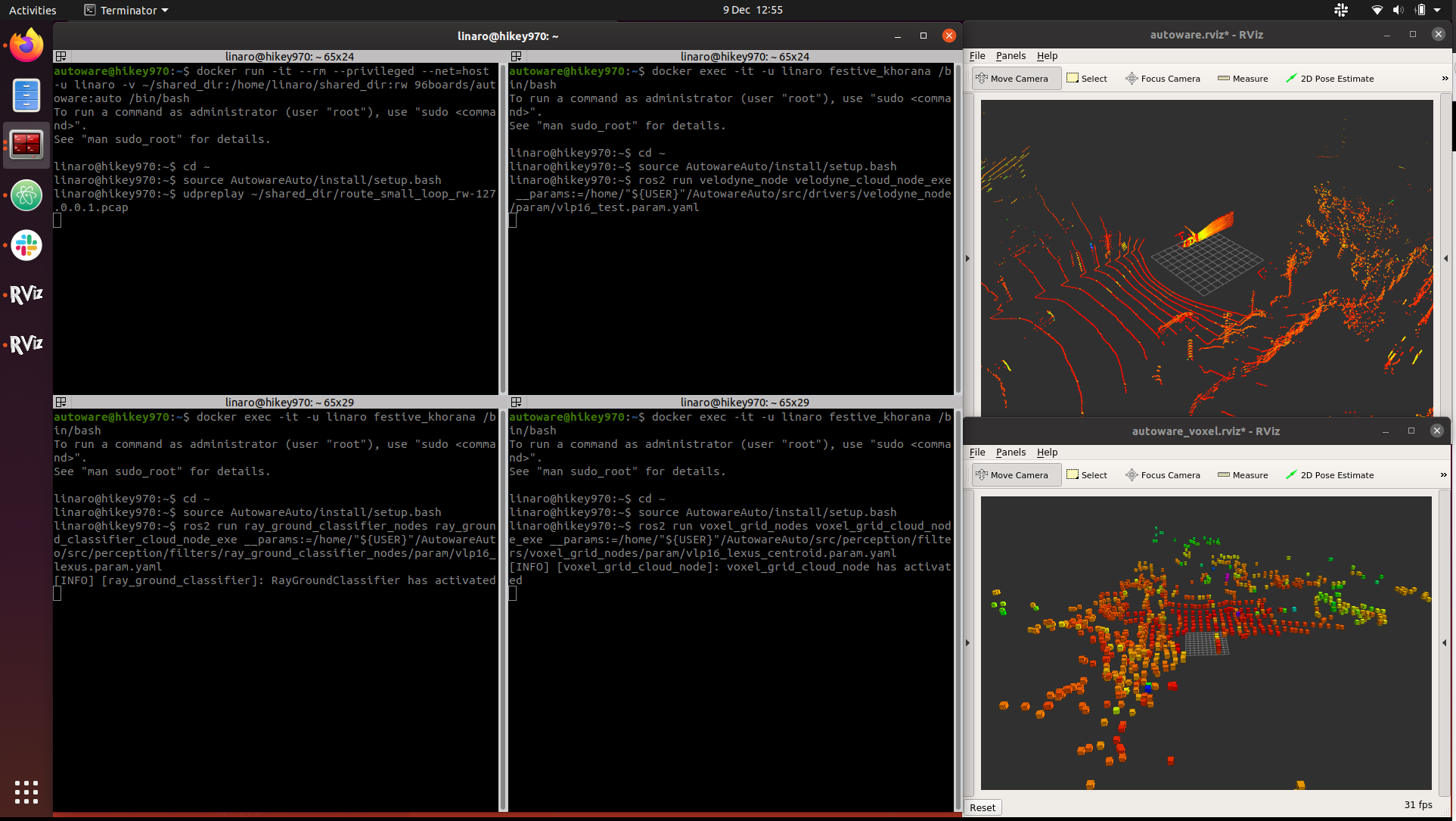Screen dimensions: 1456x821
Task: Click split-grid icon of top-left terminal pane
Action: point(61,57)
